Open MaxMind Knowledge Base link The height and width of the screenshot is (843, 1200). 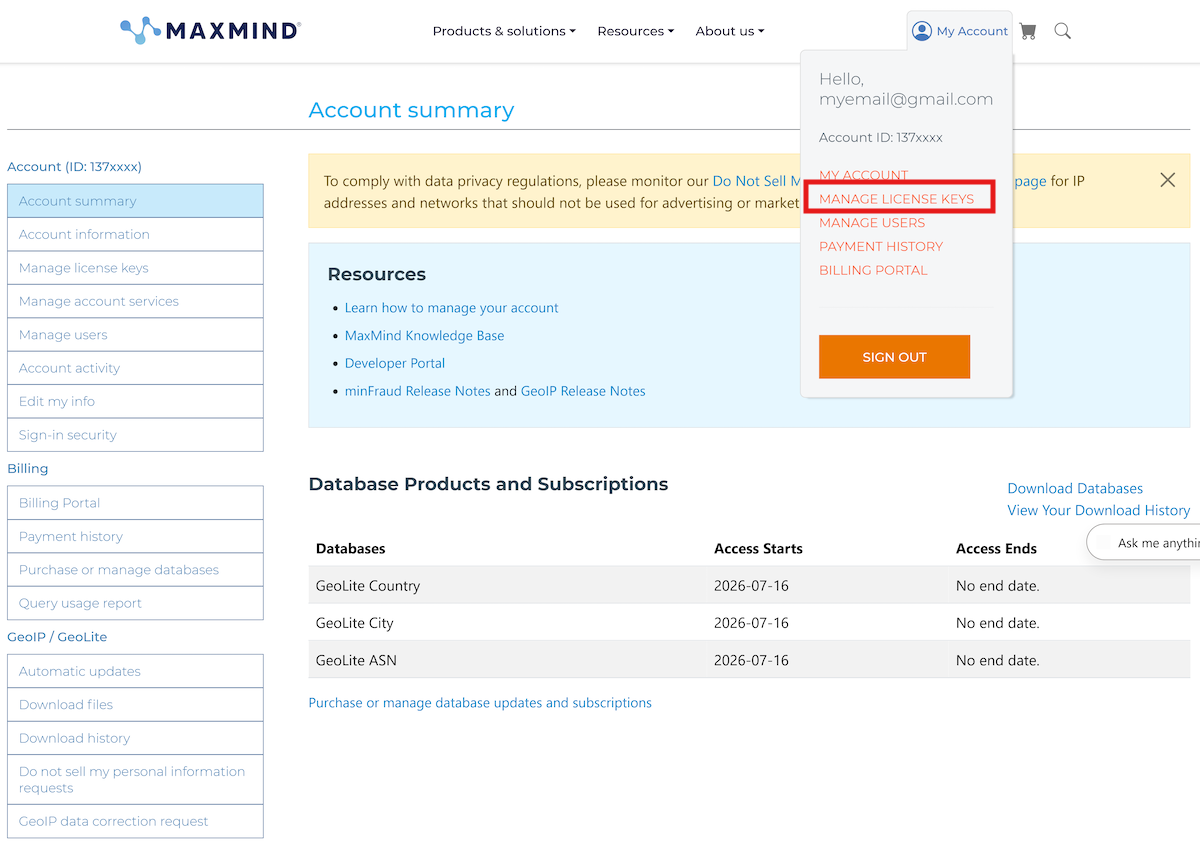pyautogui.click(x=424, y=336)
